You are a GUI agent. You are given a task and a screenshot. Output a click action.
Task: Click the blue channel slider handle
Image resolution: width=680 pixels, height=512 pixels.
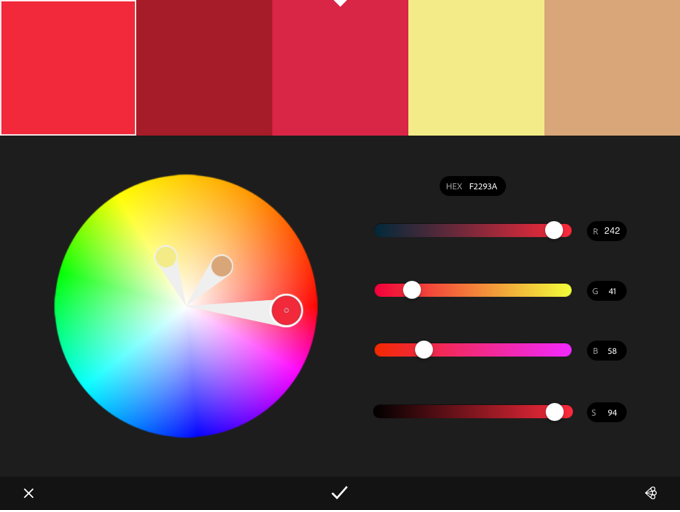pos(424,350)
